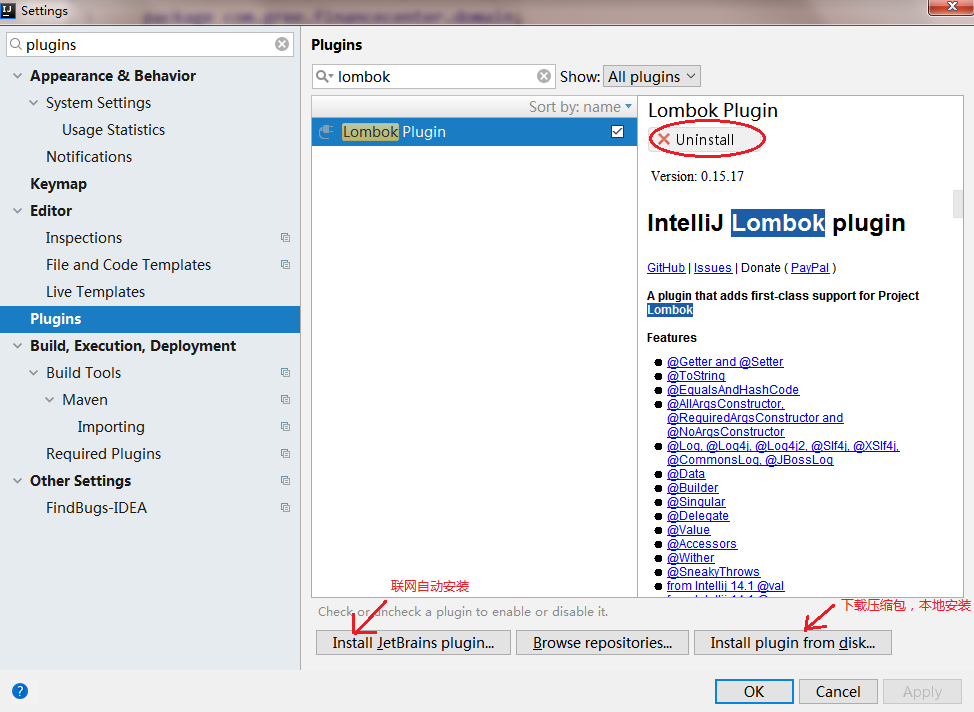This screenshot has width=974, height=712.
Task: Open Live Templates settings
Action: 95,292
